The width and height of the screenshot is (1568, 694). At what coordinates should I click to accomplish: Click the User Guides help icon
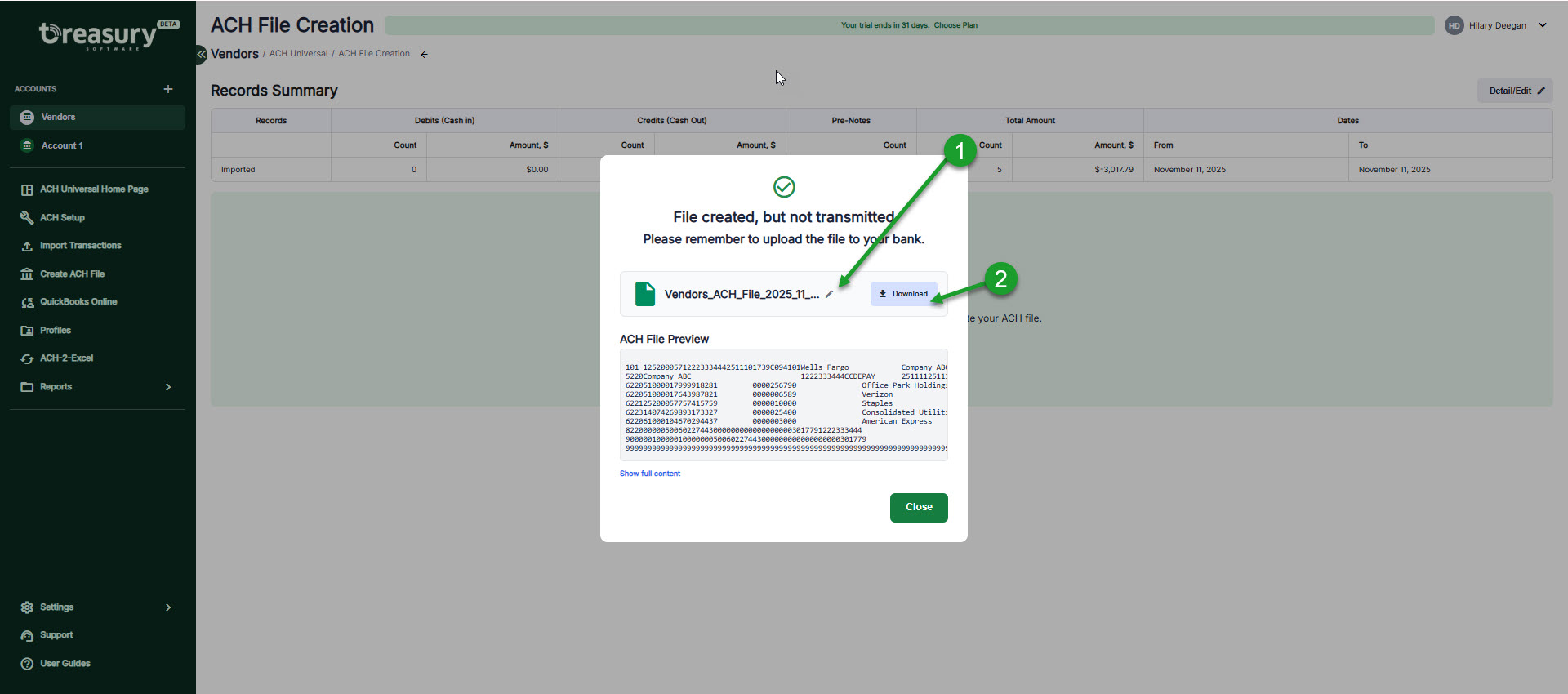[x=27, y=664]
